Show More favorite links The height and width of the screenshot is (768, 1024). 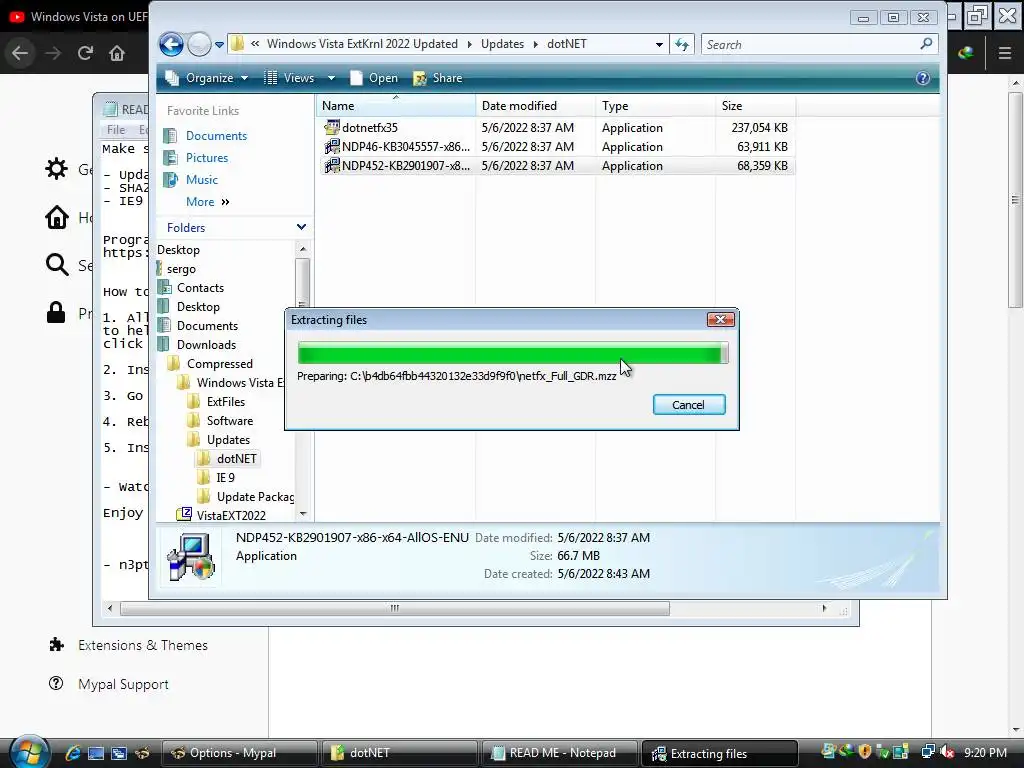pyautogui.click(x=208, y=202)
